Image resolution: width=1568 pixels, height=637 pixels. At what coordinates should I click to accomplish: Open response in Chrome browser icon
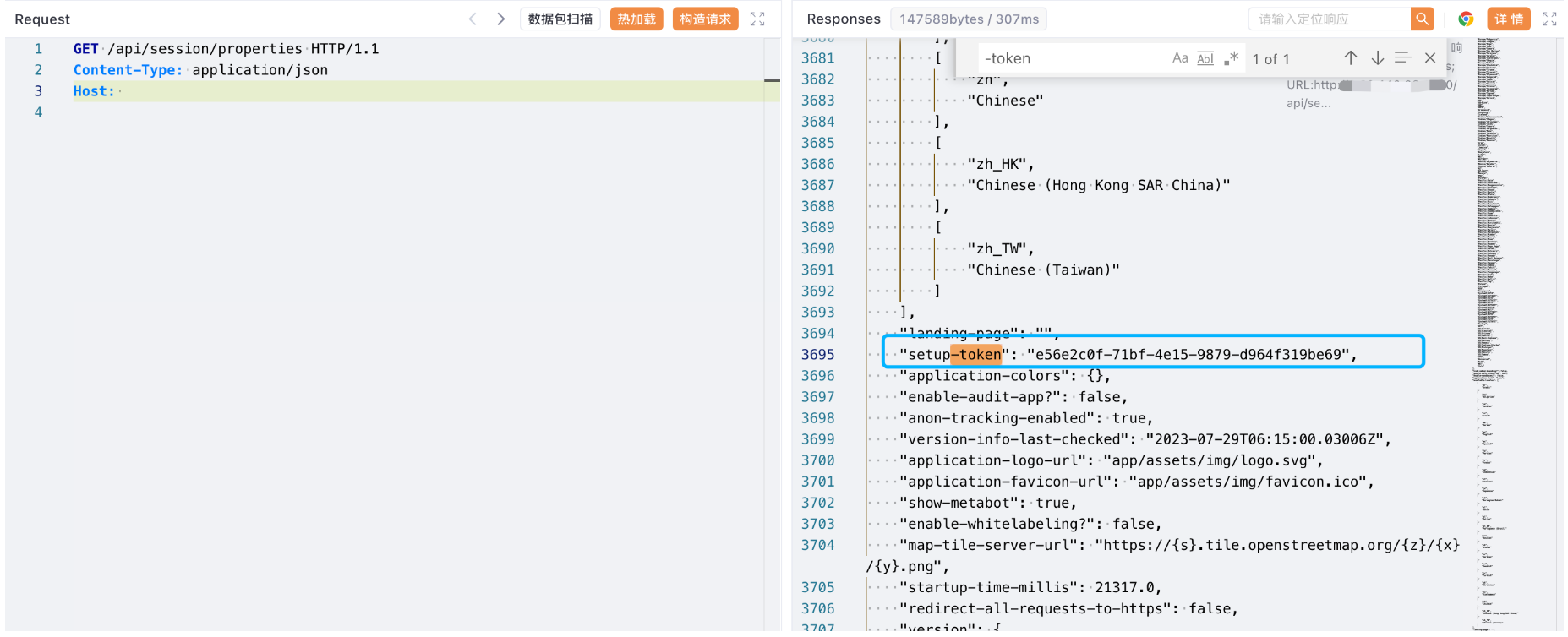(x=1466, y=19)
